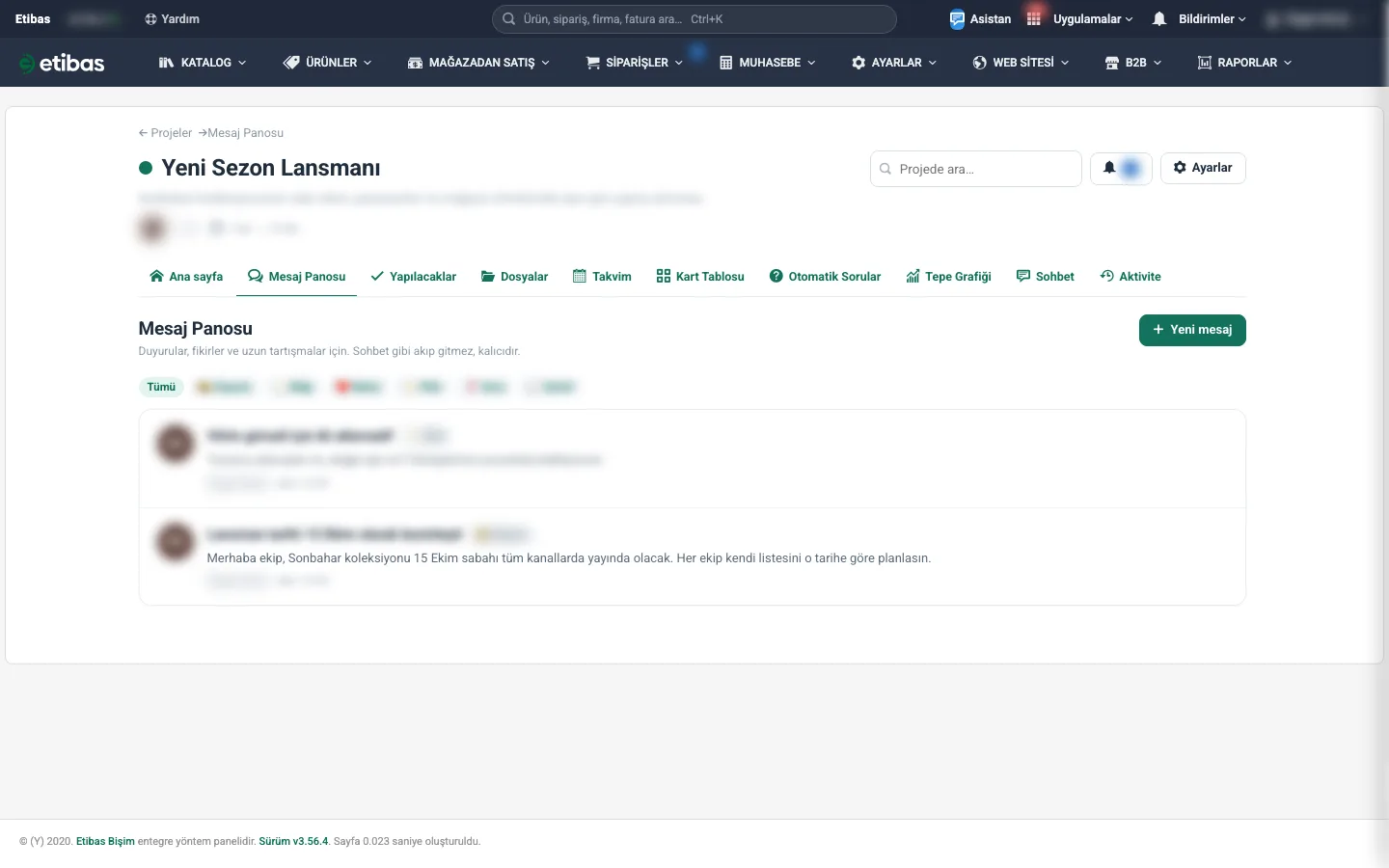Click the Bildirimler bell icon in top bar
This screenshot has height=868, width=1389.
[1159, 19]
